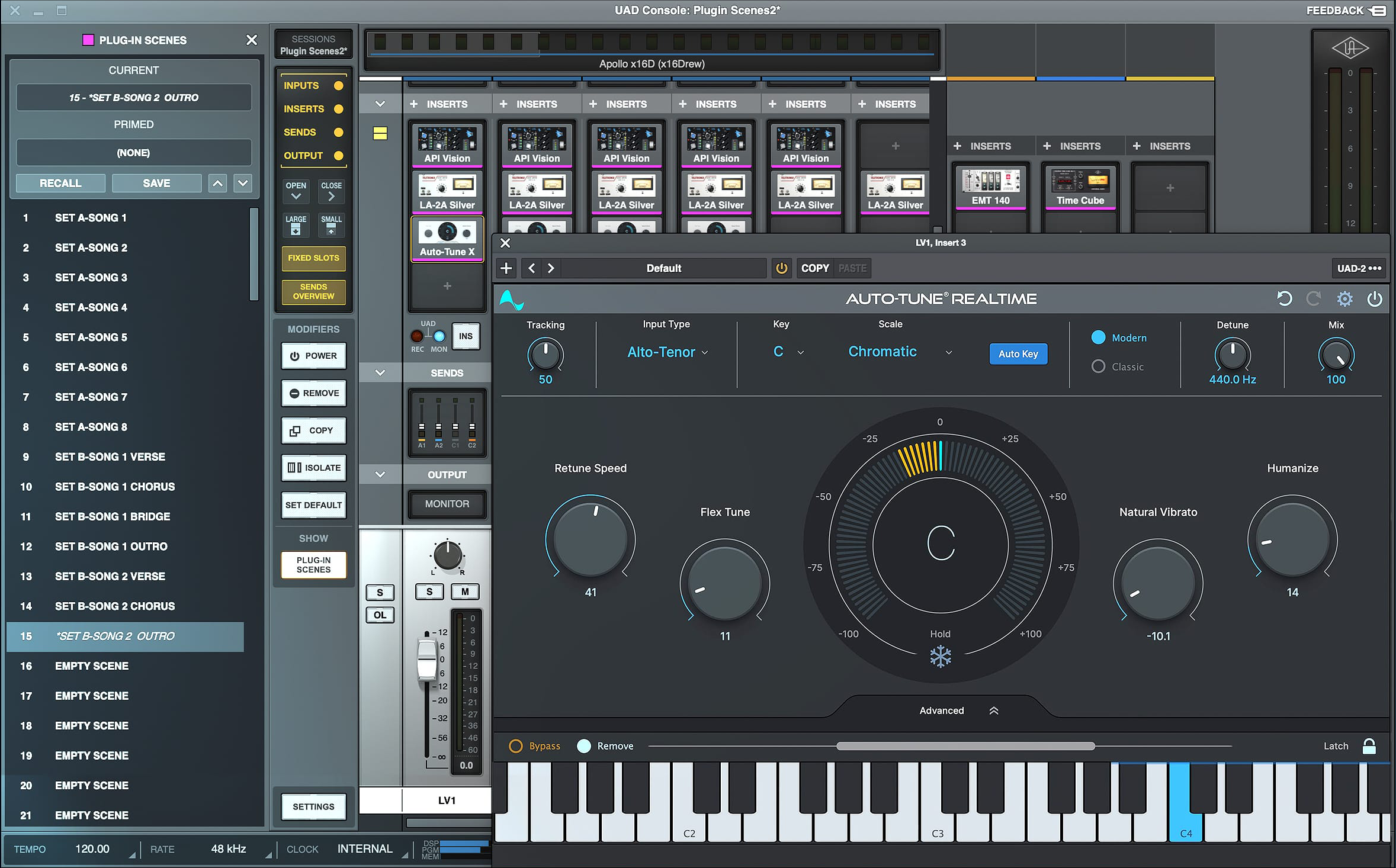Click the Hold snowflake freeze icon
1396x868 pixels.
click(x=940, y=657)
